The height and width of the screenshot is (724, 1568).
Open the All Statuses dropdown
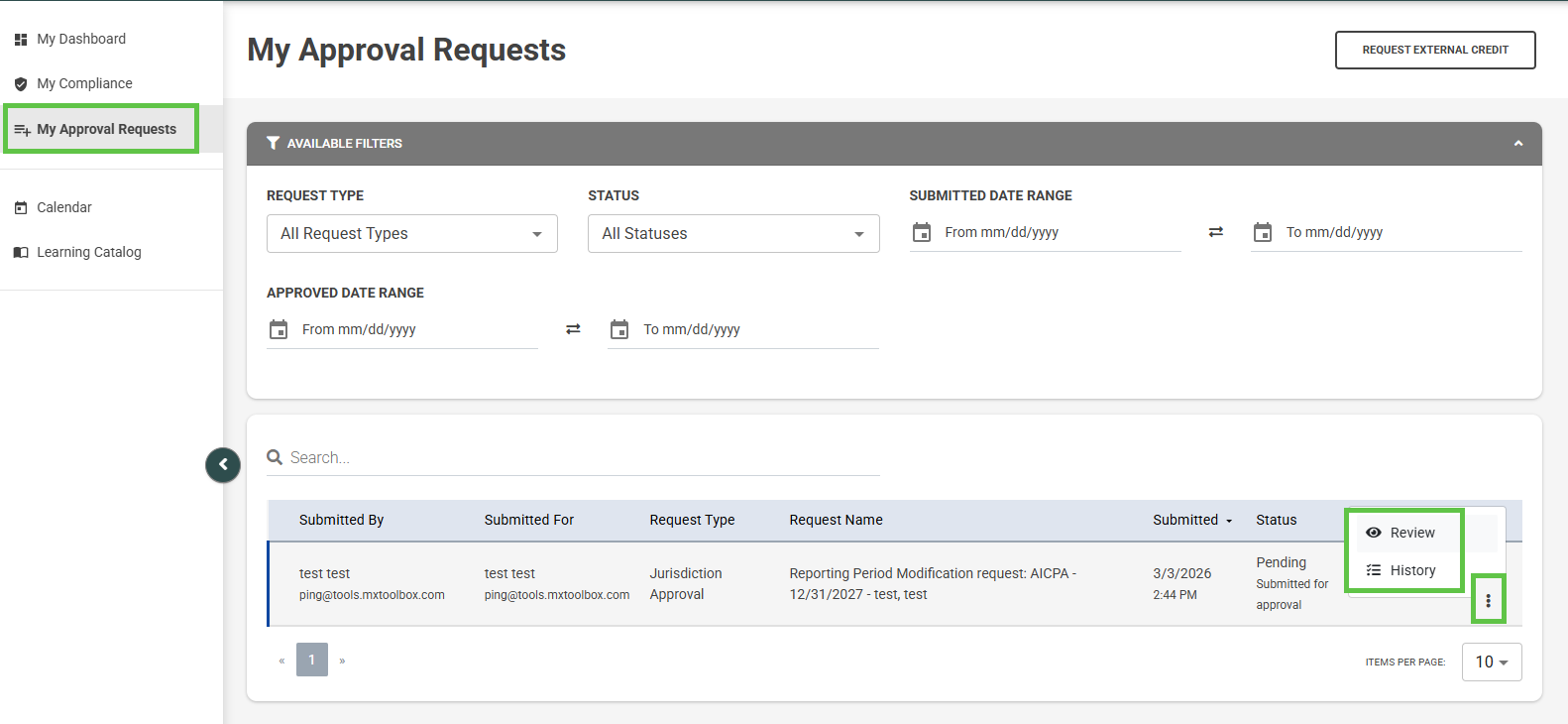point(732,234)
